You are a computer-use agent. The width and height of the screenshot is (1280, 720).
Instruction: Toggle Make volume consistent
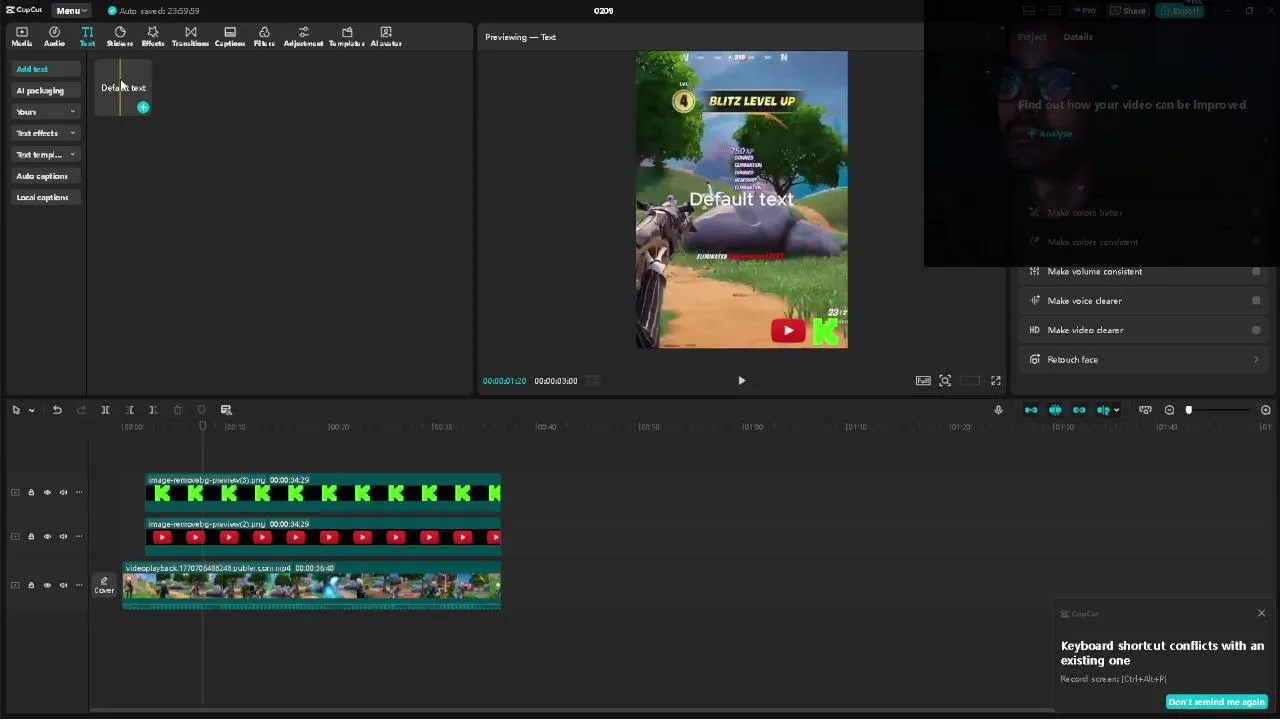coord(1256,272)
